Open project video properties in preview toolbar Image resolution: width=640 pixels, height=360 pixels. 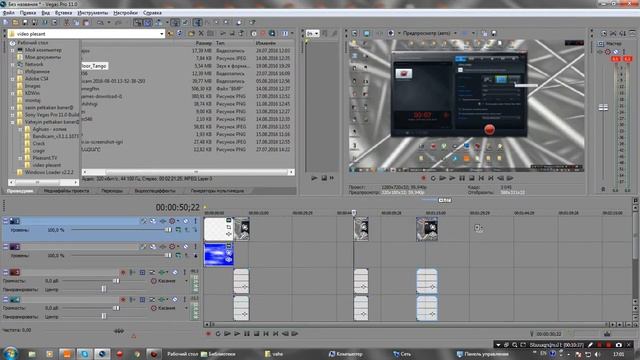coord(354,33)
